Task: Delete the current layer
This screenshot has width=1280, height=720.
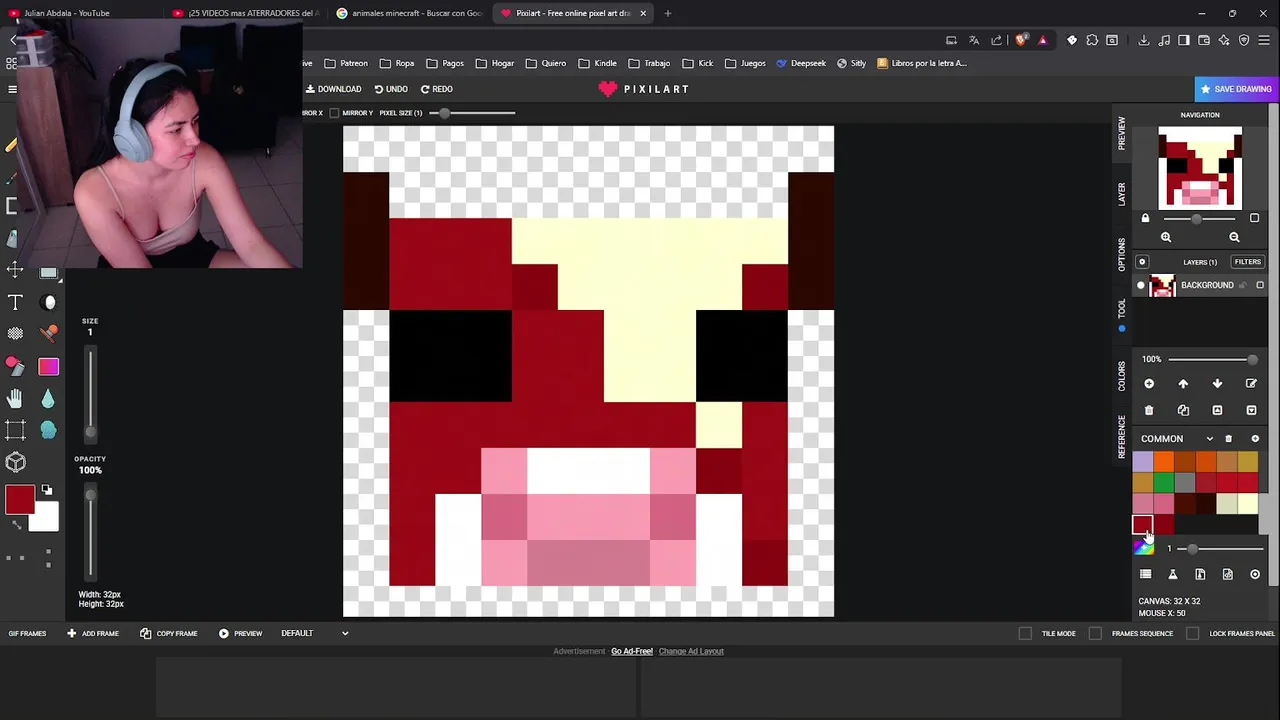Action: (1149, 410)
